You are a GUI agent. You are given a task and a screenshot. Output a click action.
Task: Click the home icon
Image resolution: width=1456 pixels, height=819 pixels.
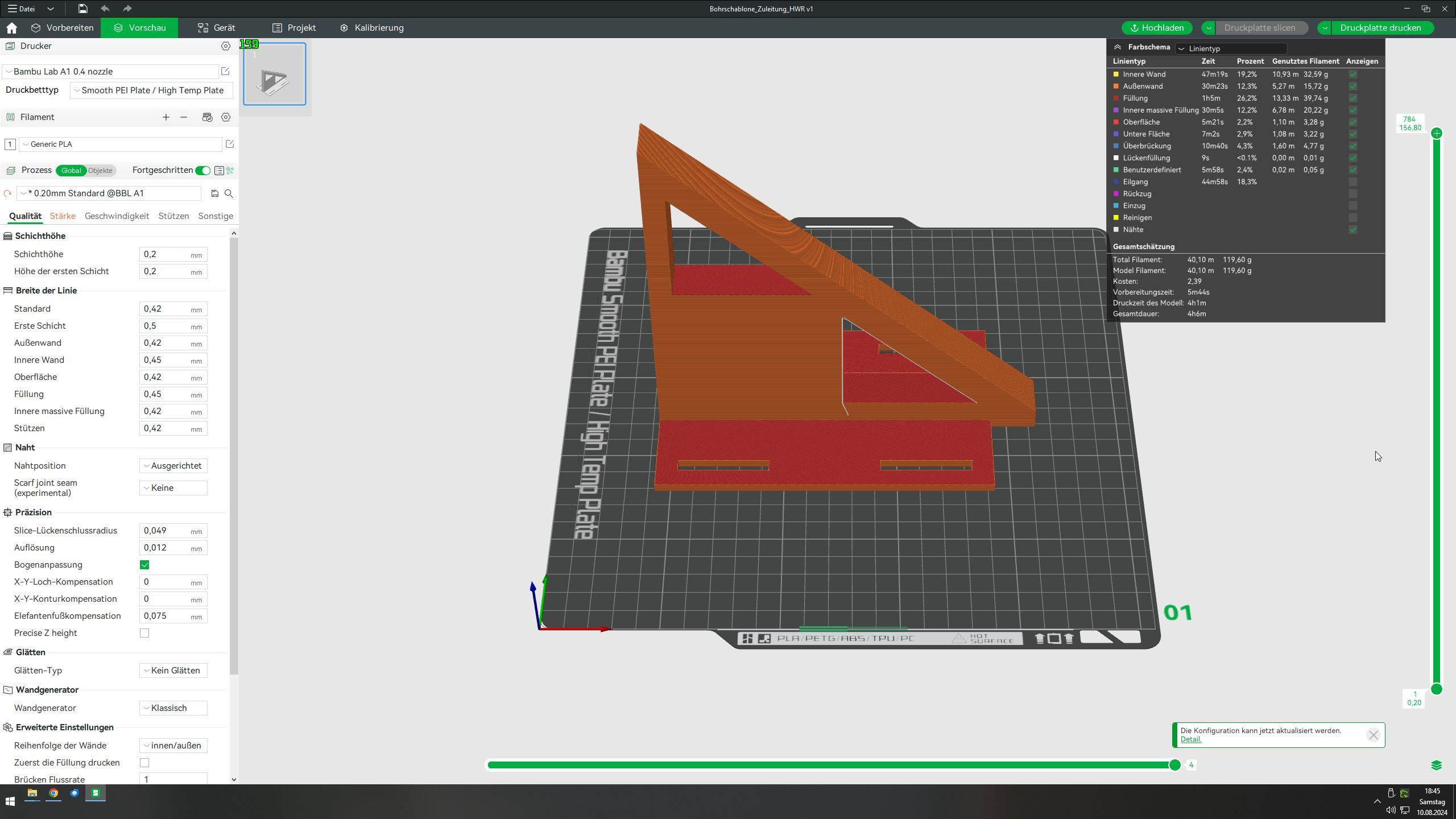12,28
